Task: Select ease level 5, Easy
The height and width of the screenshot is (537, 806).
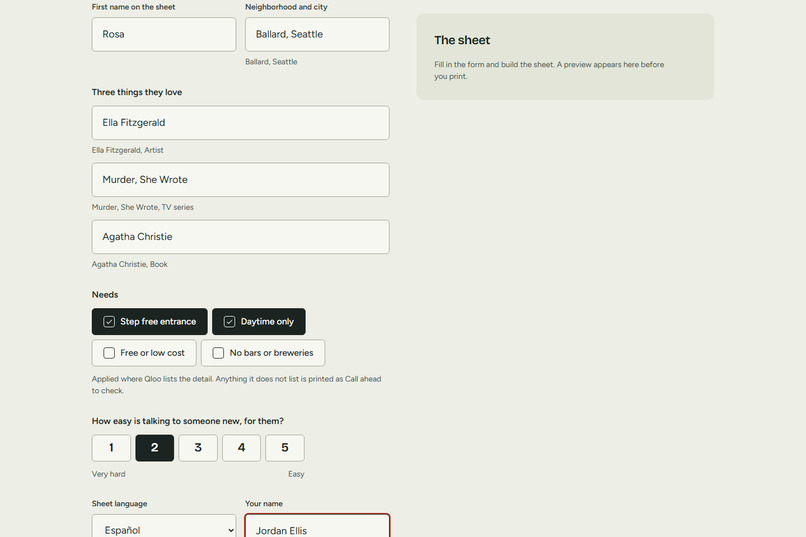Action: tap(285, 448)
